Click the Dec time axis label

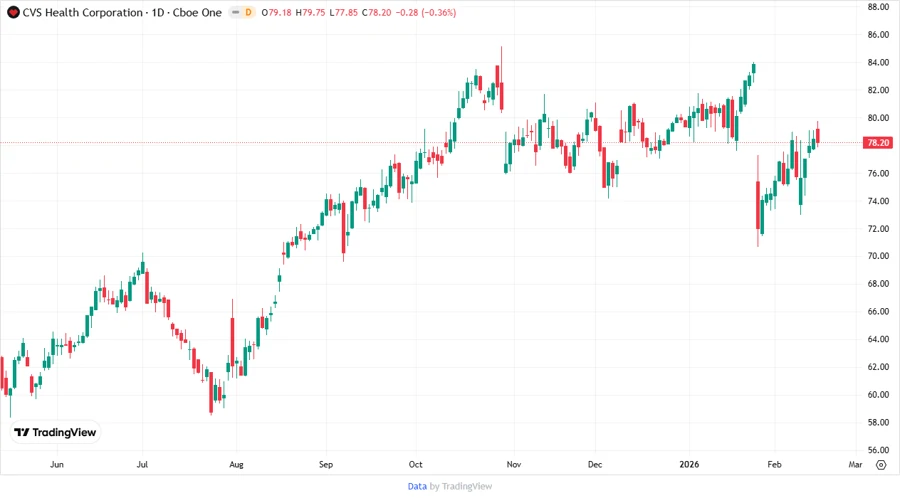coord(595,465)
